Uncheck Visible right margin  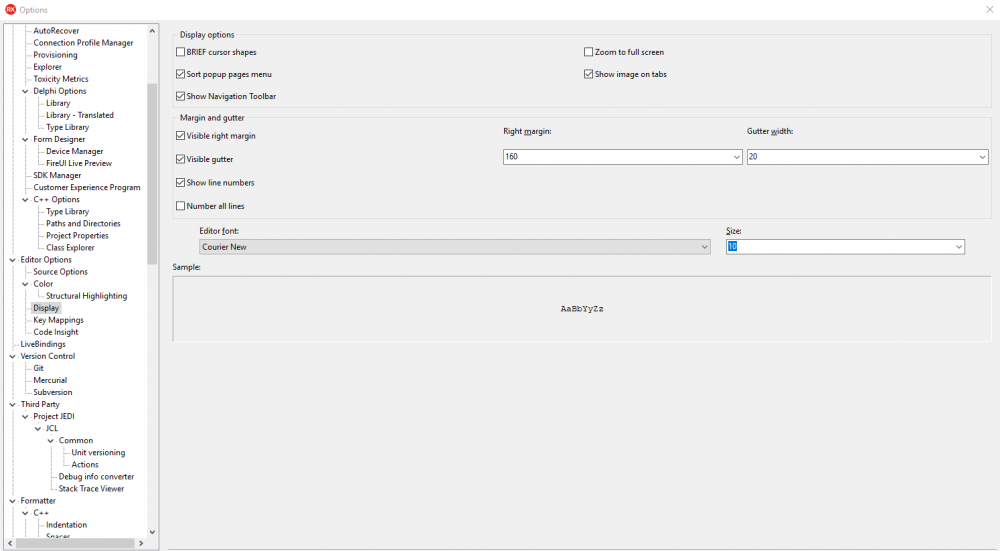[x=180, y=136]
